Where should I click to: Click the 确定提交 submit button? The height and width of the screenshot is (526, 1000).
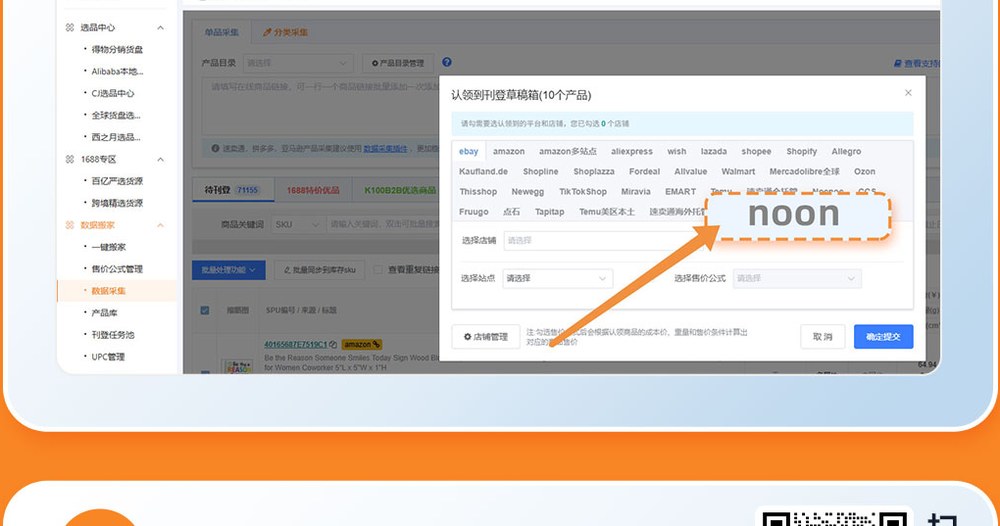pyautogui.click(x=883, y=337)
